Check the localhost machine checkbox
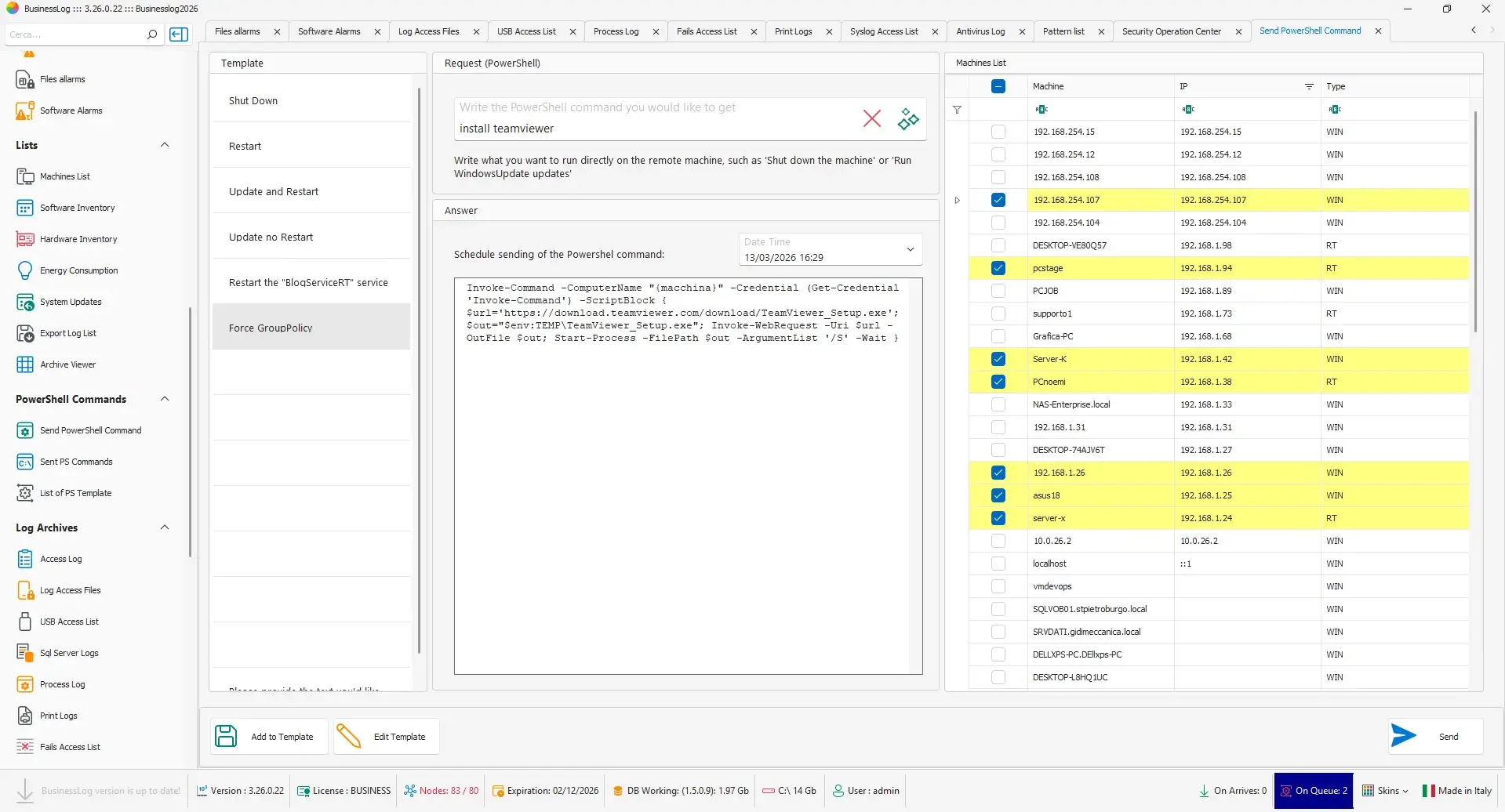 pyautogui.click(x=998, y=564)
